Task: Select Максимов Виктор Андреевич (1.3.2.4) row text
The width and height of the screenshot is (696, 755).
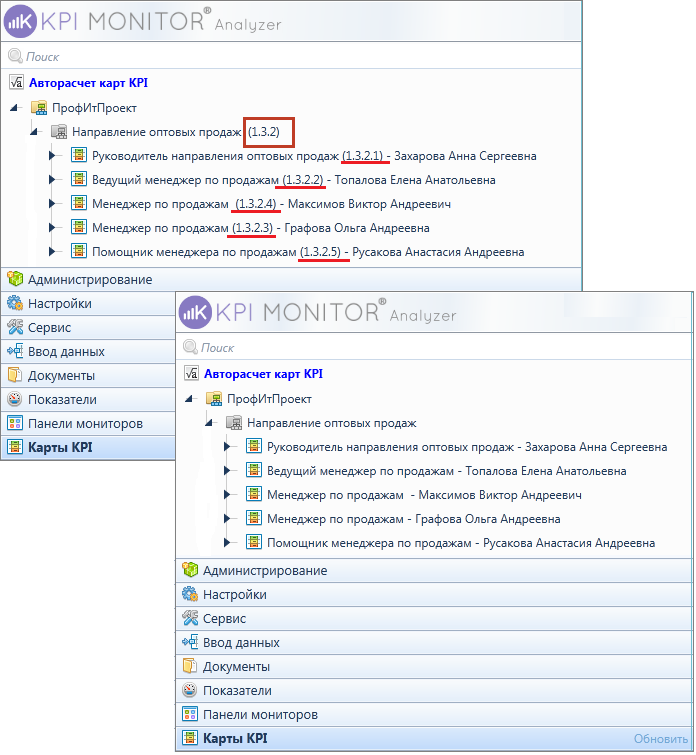Action: [x=271, y=204]
